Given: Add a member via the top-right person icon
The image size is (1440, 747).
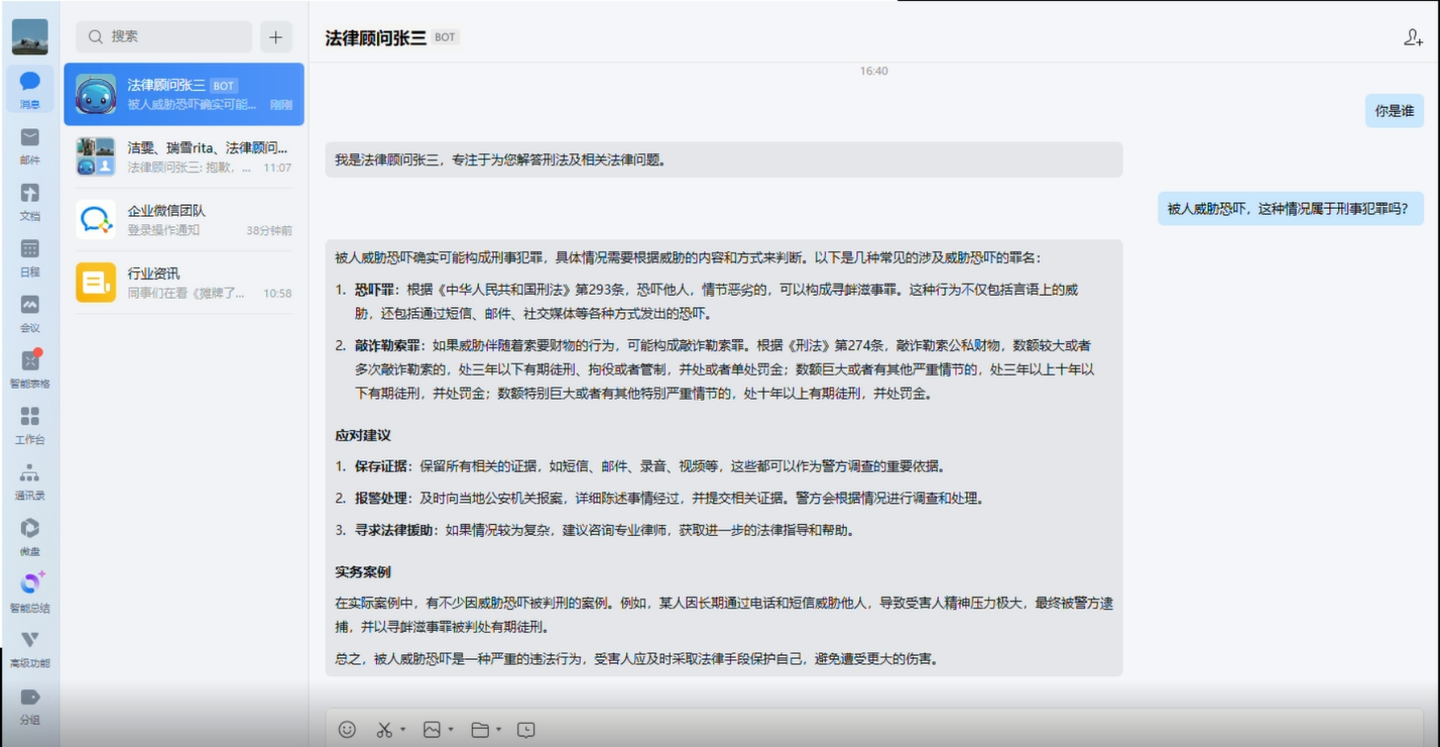Looking at the screenshot, I should tap(1413, 37).
